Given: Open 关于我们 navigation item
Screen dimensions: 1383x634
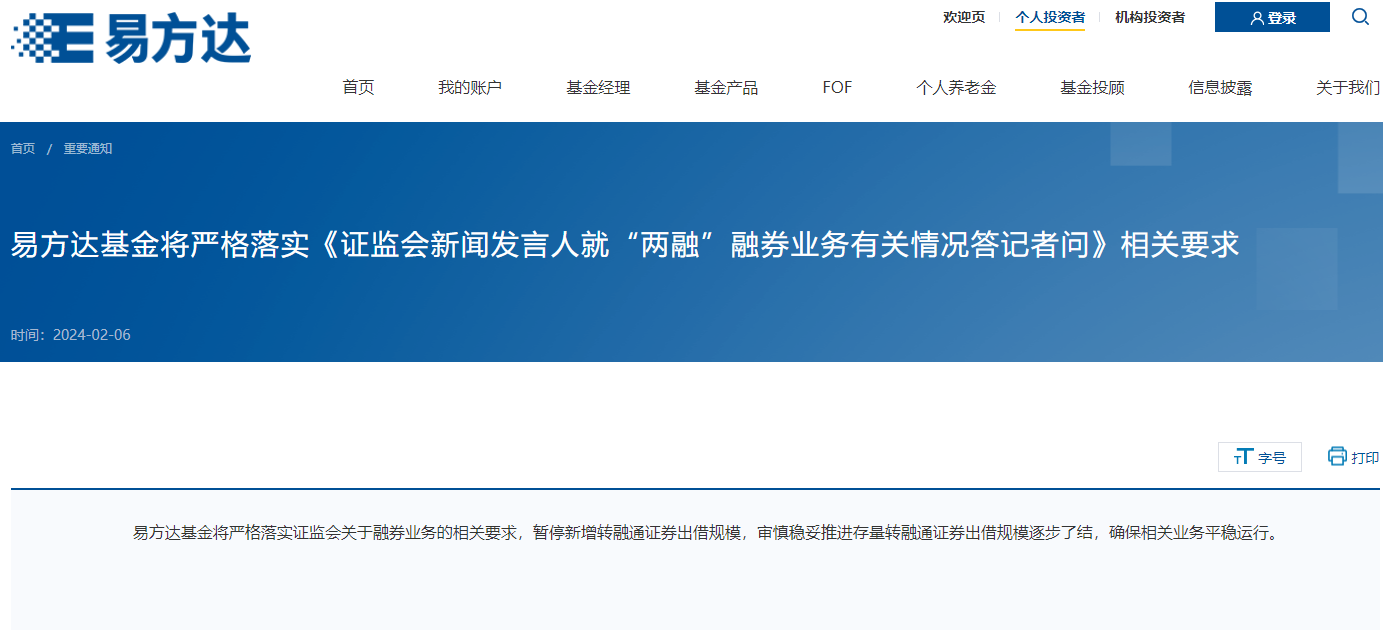Looking at the screenshot, I should [1347, 88].
